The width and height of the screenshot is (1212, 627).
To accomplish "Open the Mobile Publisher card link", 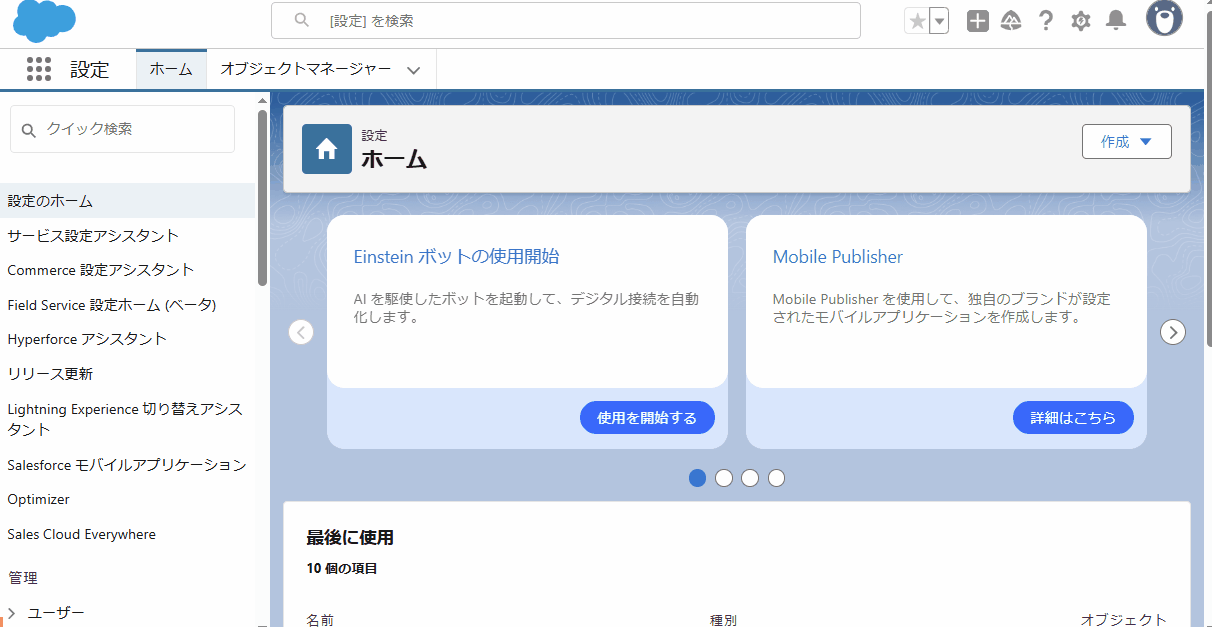I will click(838, 257).
